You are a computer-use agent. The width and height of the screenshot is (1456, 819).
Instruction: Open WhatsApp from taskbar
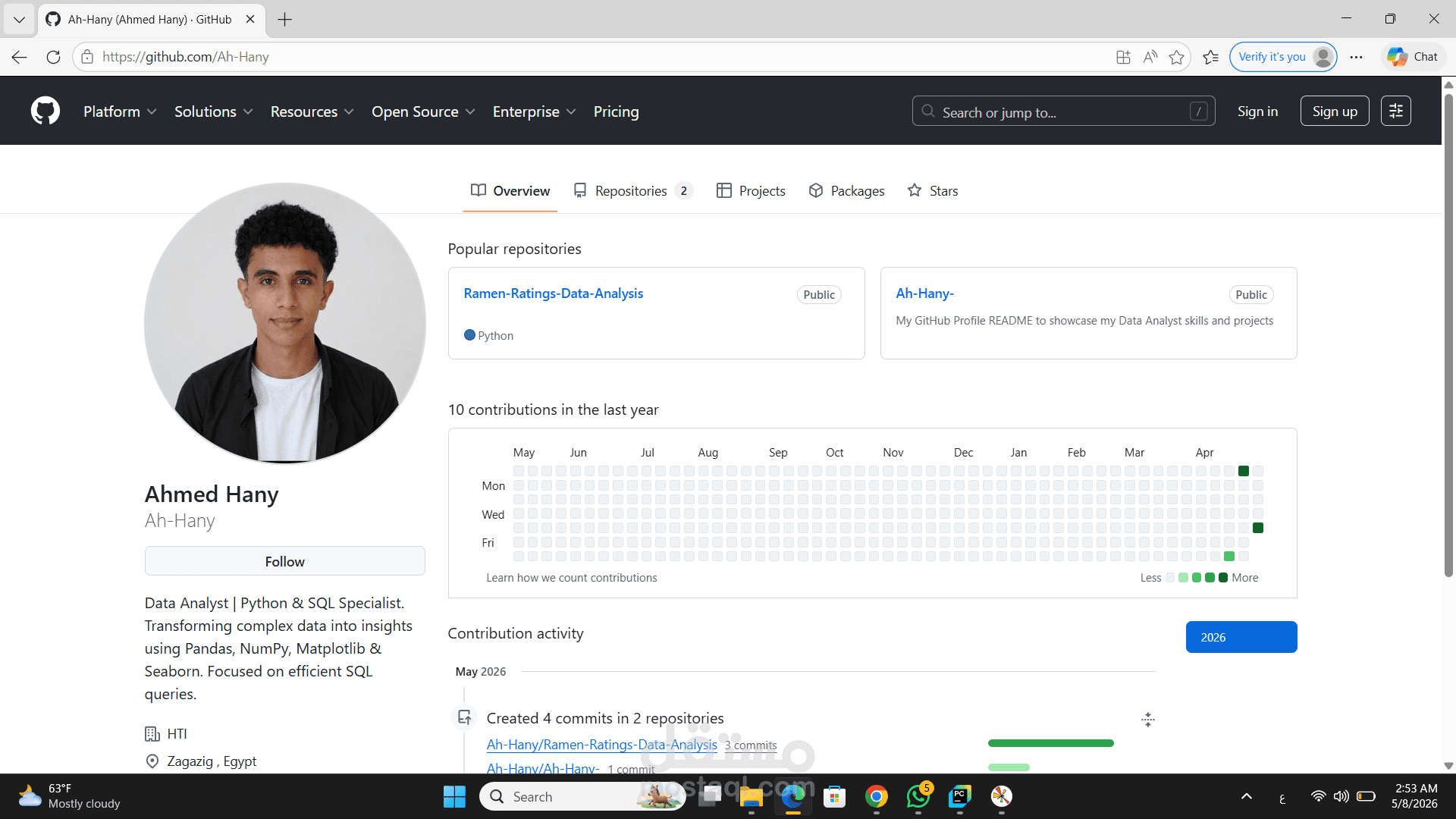pos(918,796)
